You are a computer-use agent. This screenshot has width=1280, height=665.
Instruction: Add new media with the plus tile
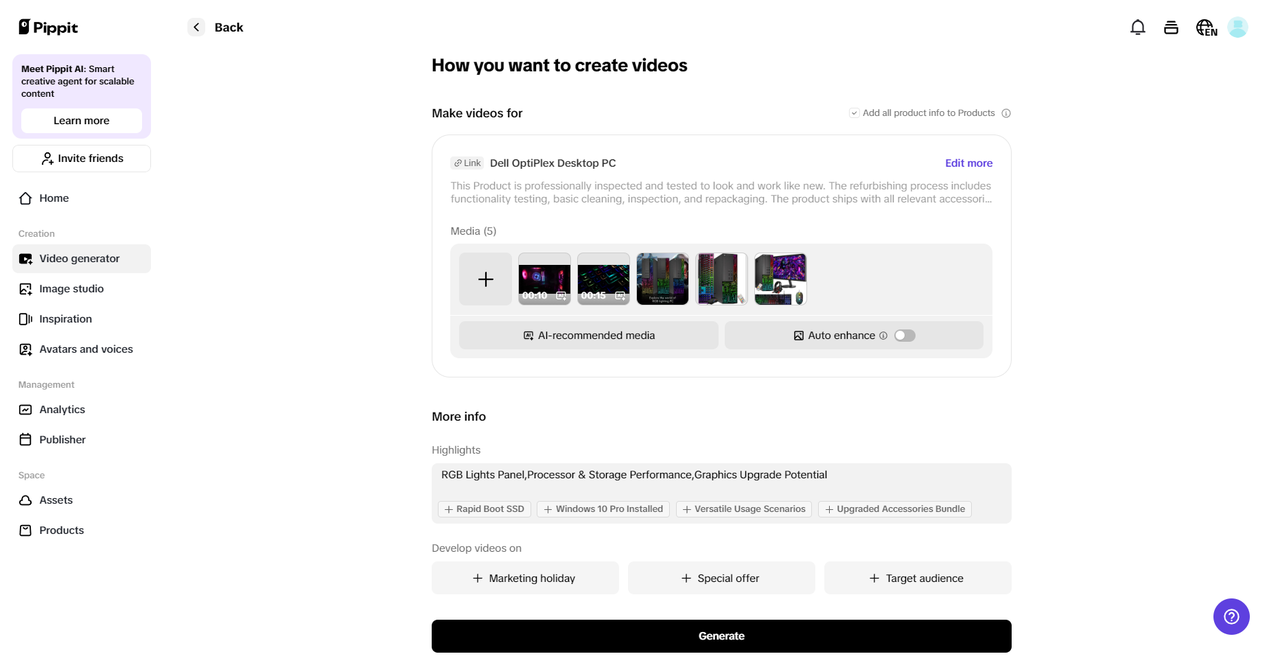[486, 279]
